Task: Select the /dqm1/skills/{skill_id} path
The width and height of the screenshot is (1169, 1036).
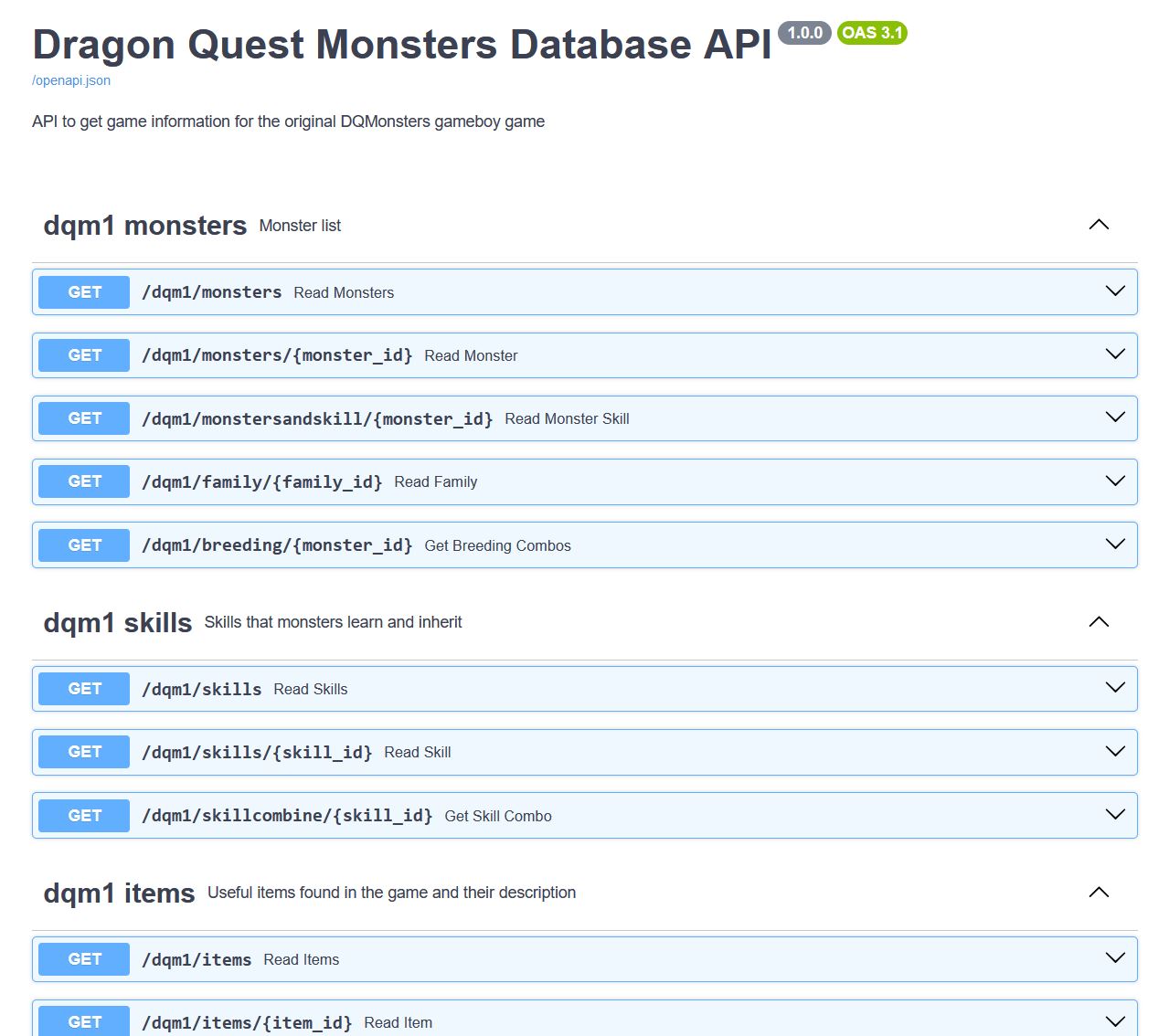Action: pos(257,752)
